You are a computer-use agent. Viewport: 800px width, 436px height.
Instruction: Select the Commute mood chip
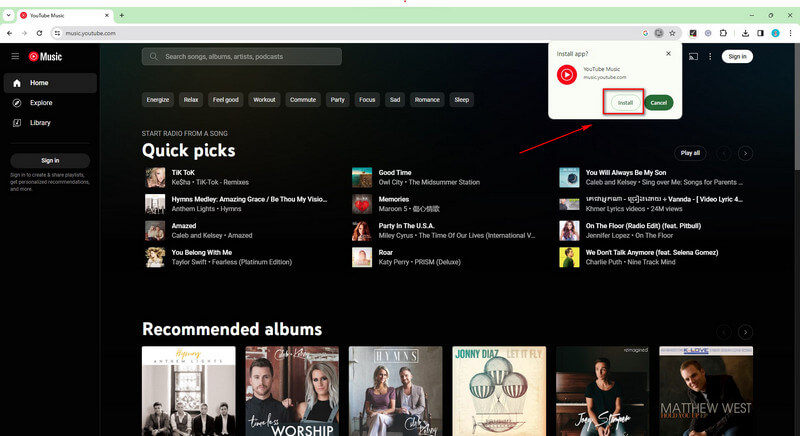pyautogui.click(x=303, y=100)
